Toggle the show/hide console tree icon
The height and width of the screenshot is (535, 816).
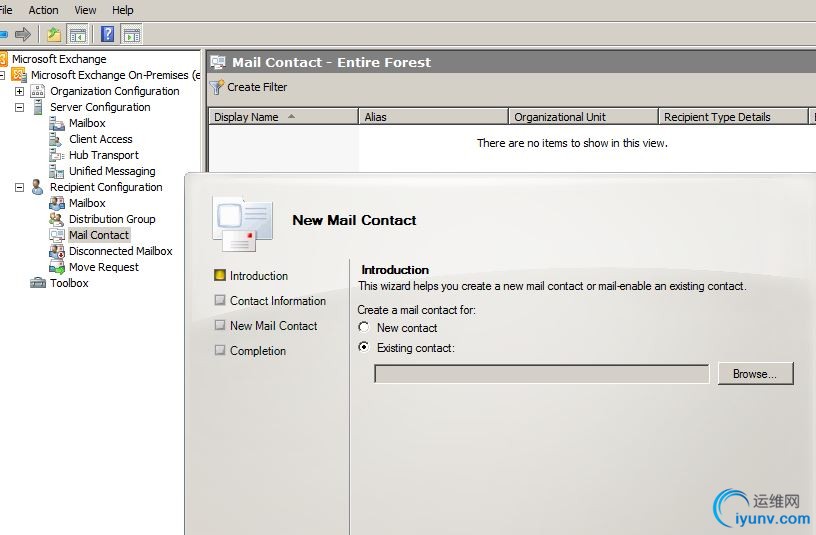click(78, 35)
